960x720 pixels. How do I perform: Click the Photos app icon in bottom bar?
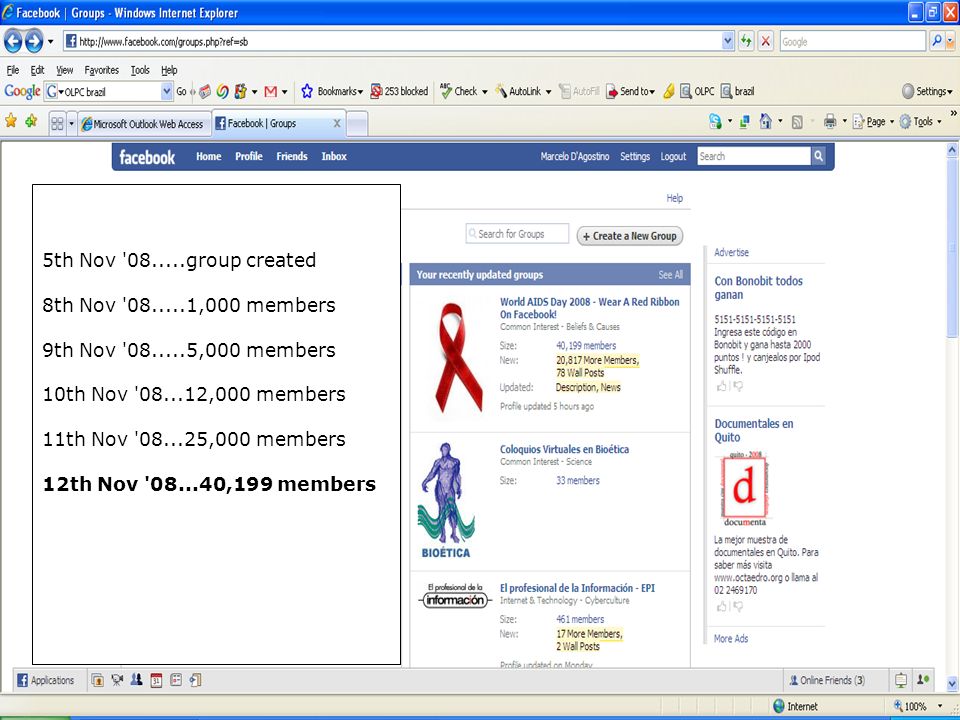(97, 680)
